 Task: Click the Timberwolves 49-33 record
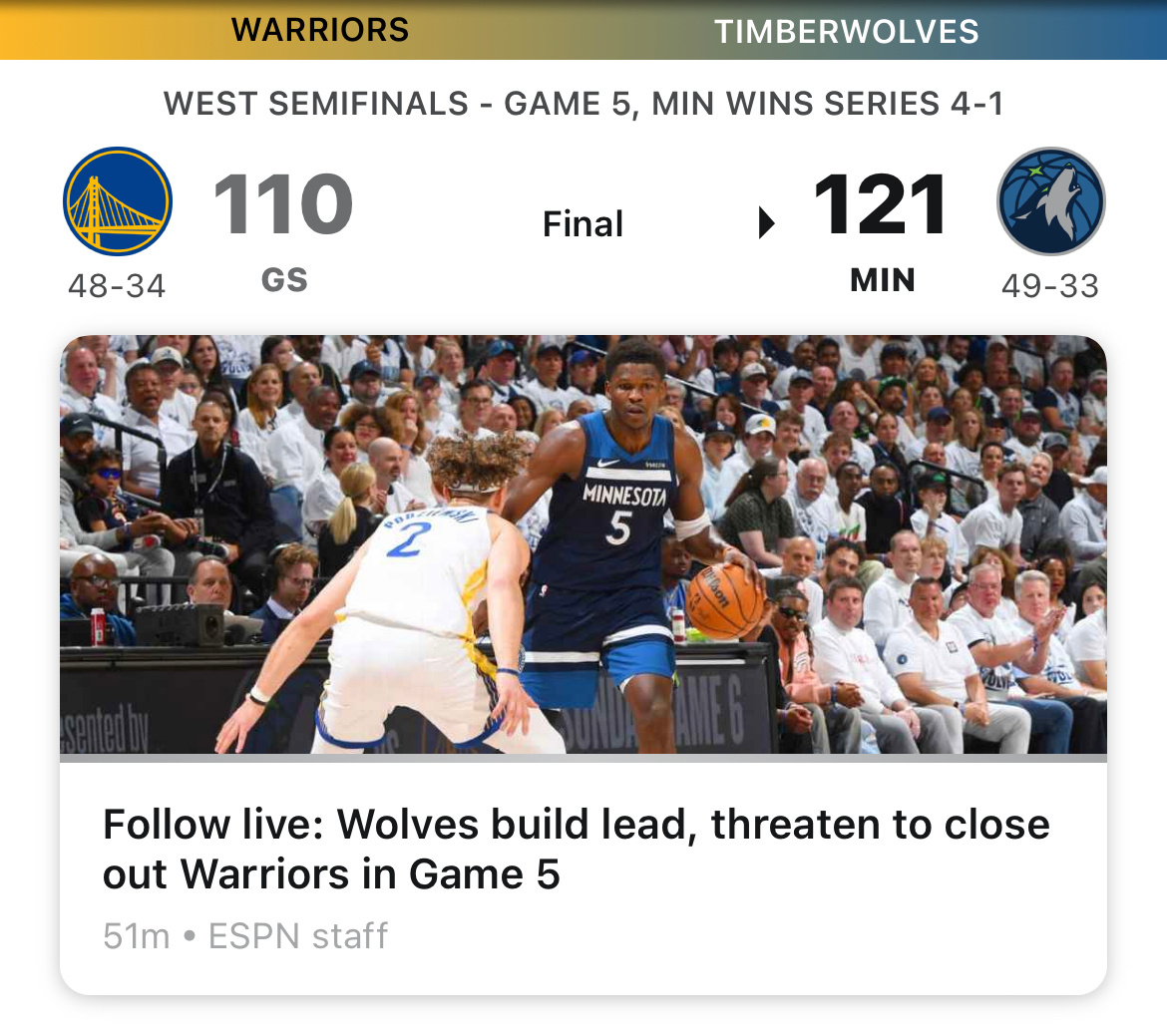tap(1049, 286)
